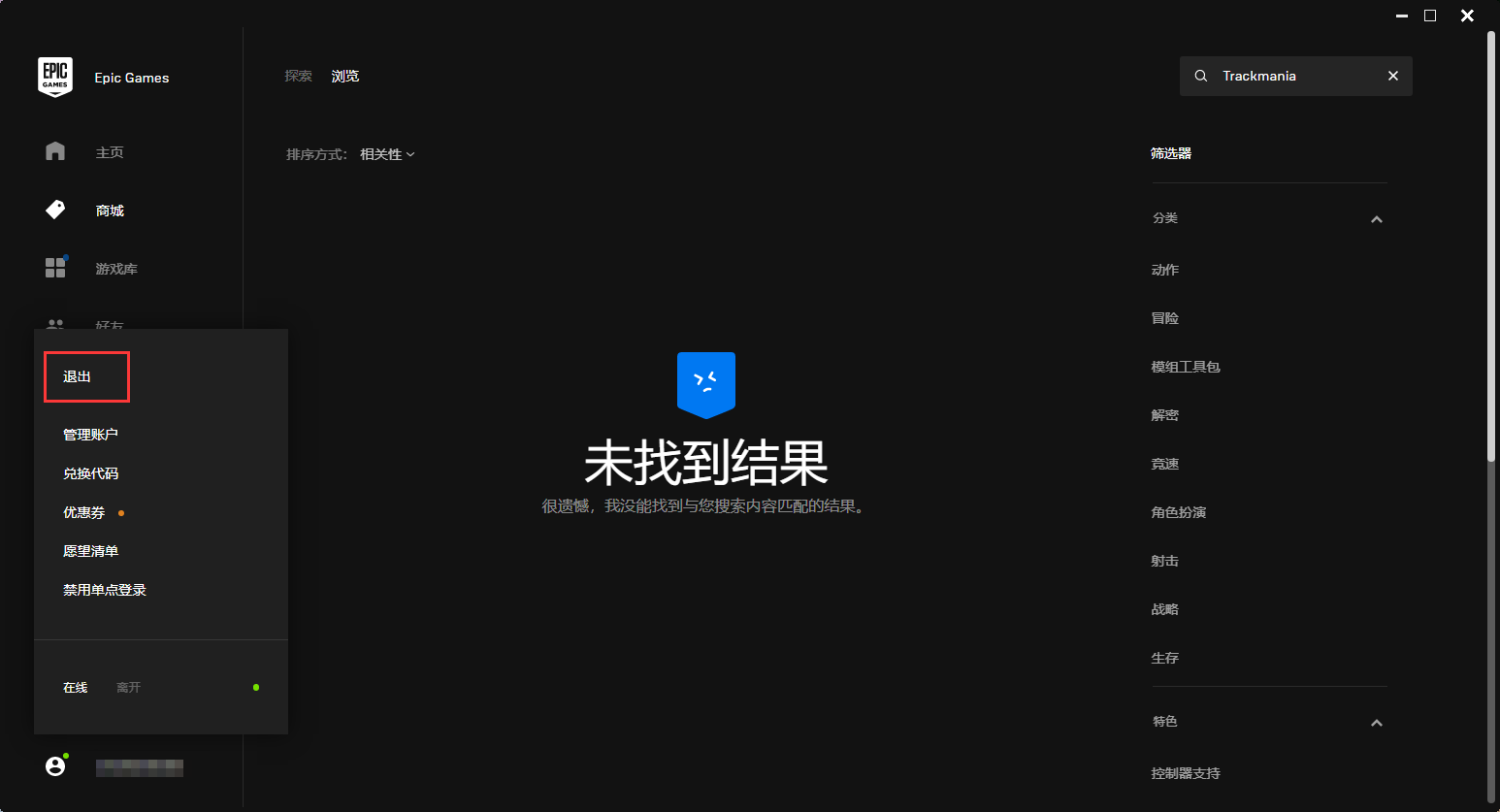
Task: Set presence status to 在线
Action: tap(75, 687)
